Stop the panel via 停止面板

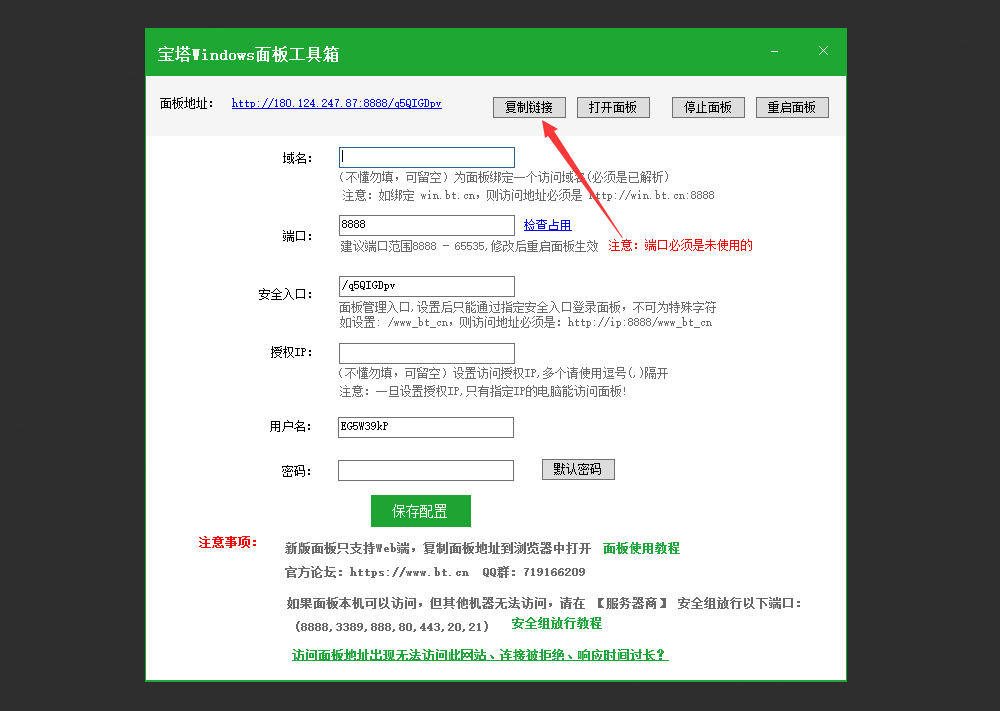pyautogui.click(x=708, y=107)
